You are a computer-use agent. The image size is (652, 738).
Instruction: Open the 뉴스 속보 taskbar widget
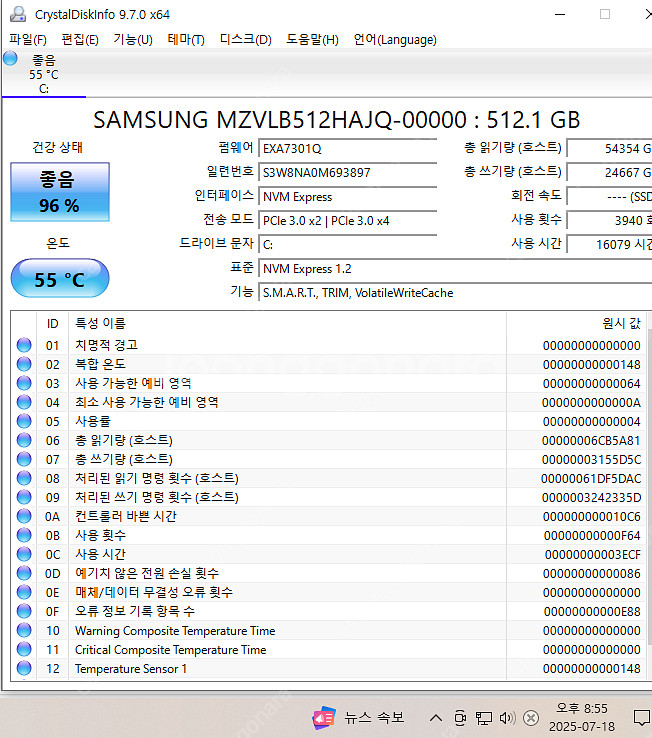[359, 718]
